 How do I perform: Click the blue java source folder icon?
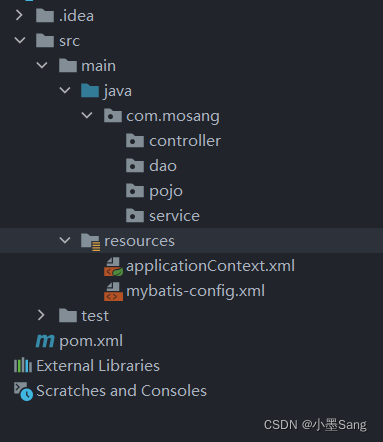click(90, 91)
